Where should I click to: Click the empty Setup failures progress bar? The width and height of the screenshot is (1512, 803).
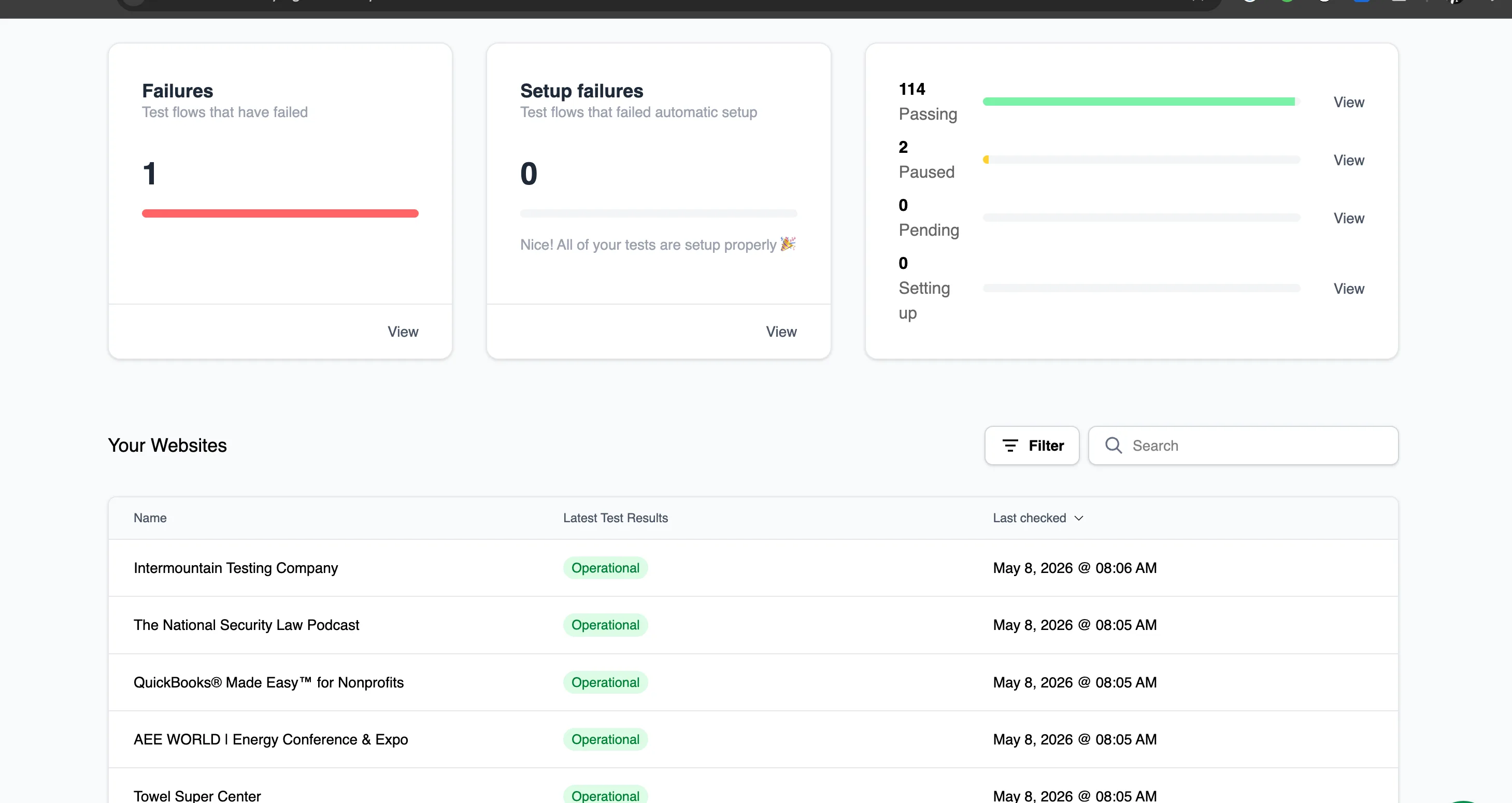(659, 213)
